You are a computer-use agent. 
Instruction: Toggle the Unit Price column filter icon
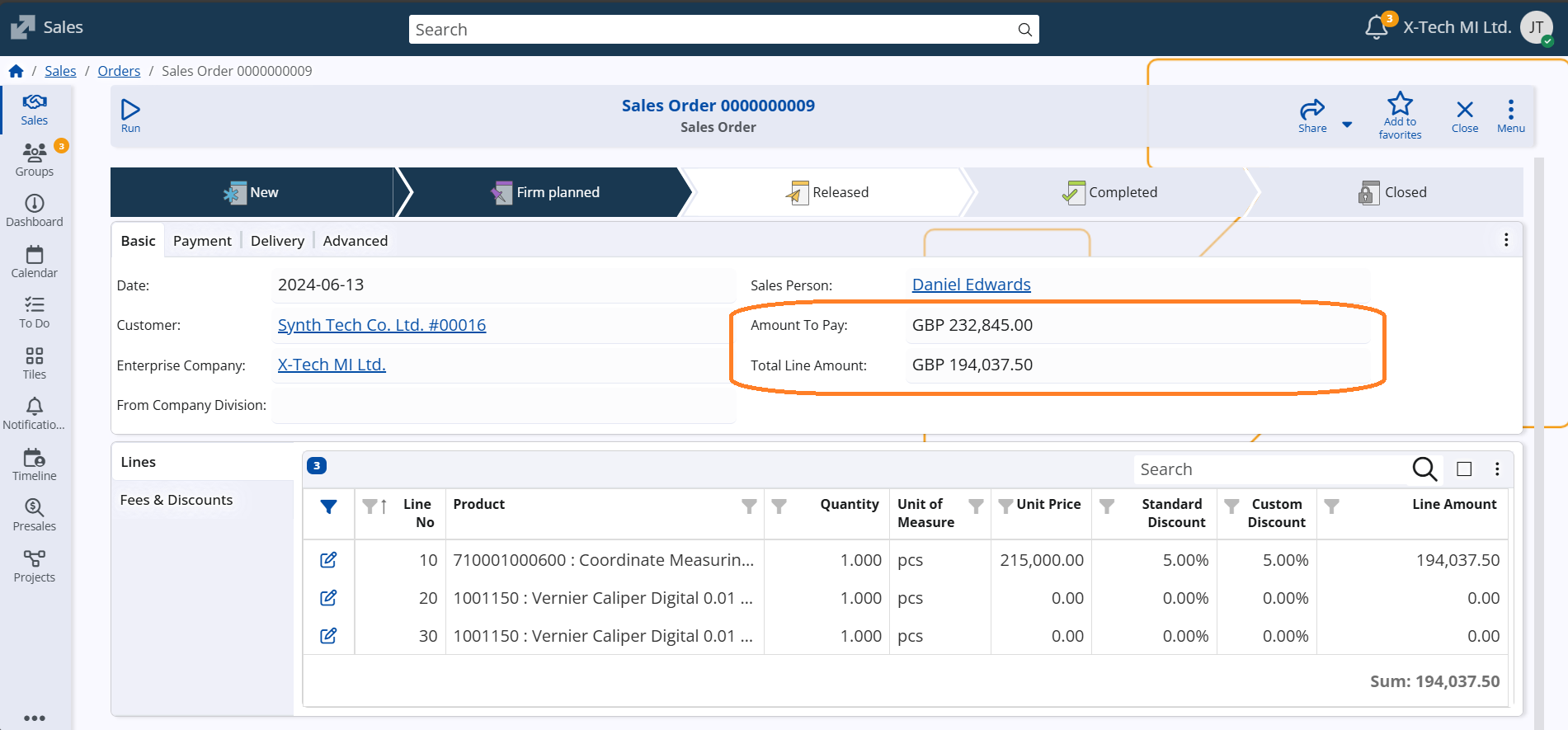[1005, 506]
